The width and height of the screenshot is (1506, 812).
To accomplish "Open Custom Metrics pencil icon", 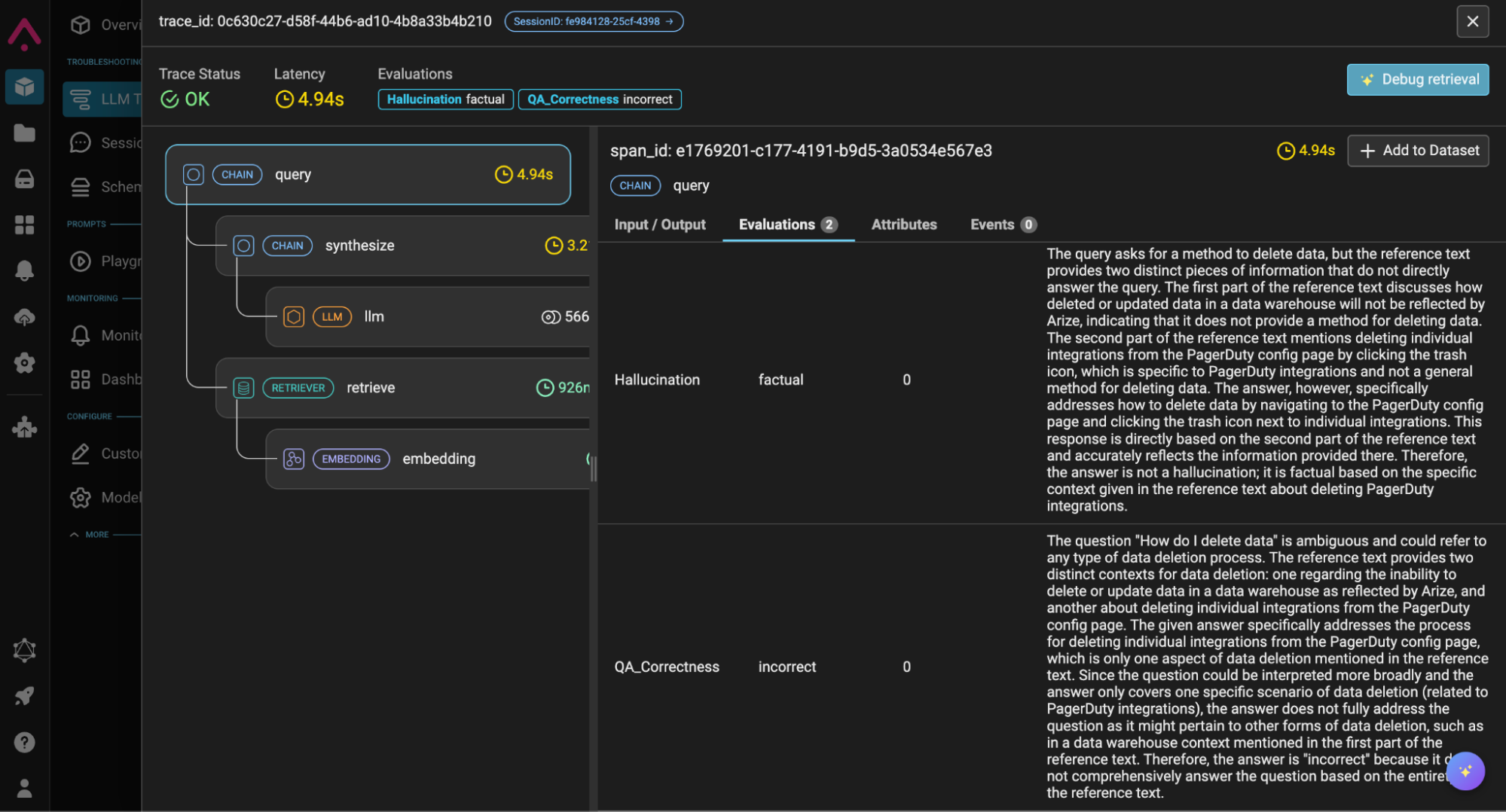I will [81, 453].
